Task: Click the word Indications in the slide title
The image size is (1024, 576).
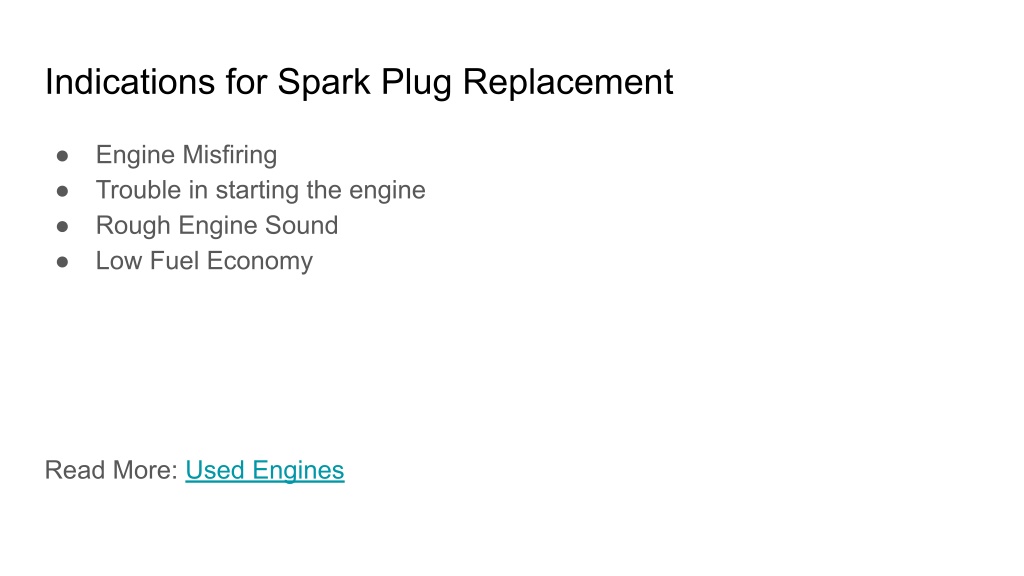Action: [x=130, y=82]
